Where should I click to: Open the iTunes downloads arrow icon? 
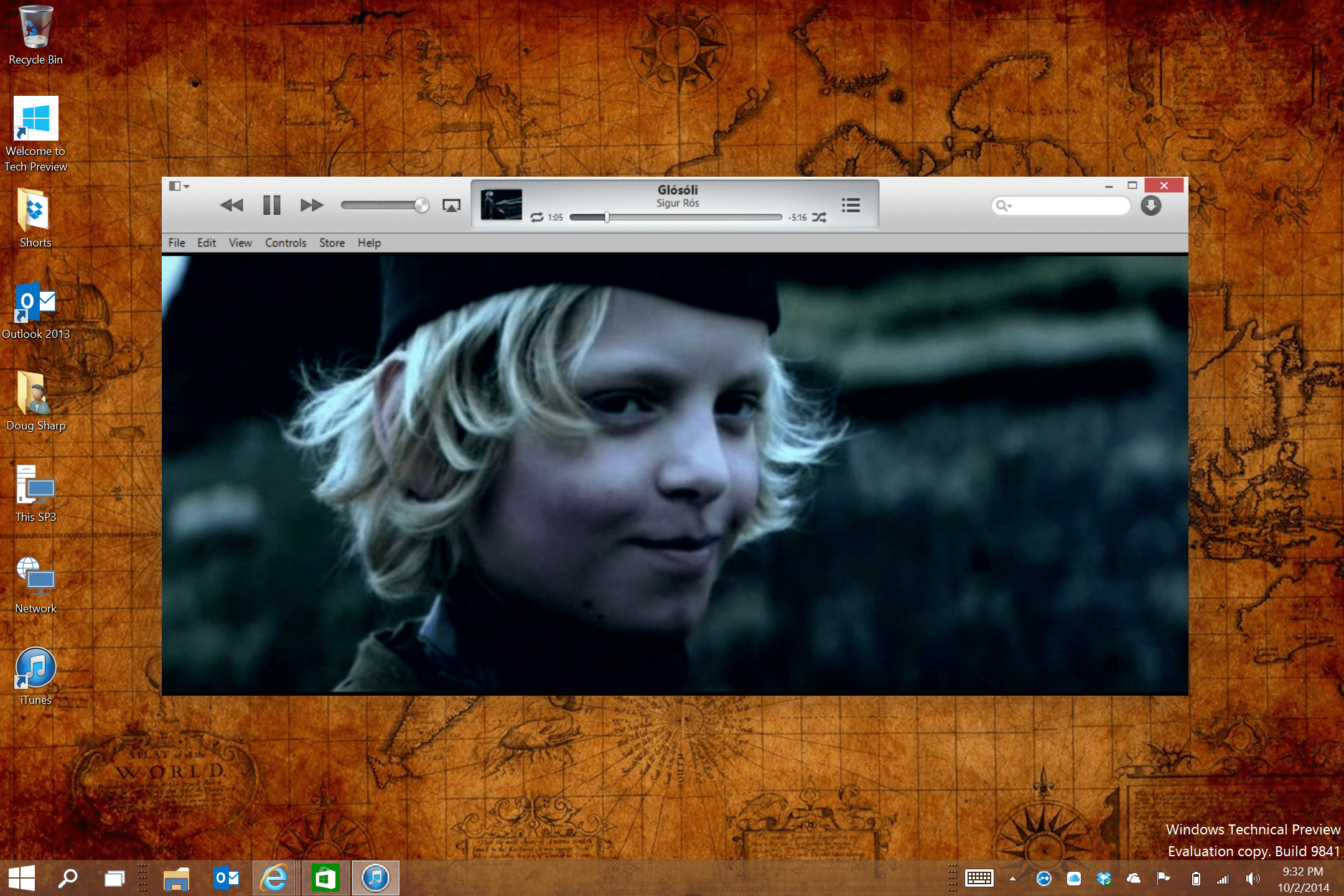(1151, 205)
